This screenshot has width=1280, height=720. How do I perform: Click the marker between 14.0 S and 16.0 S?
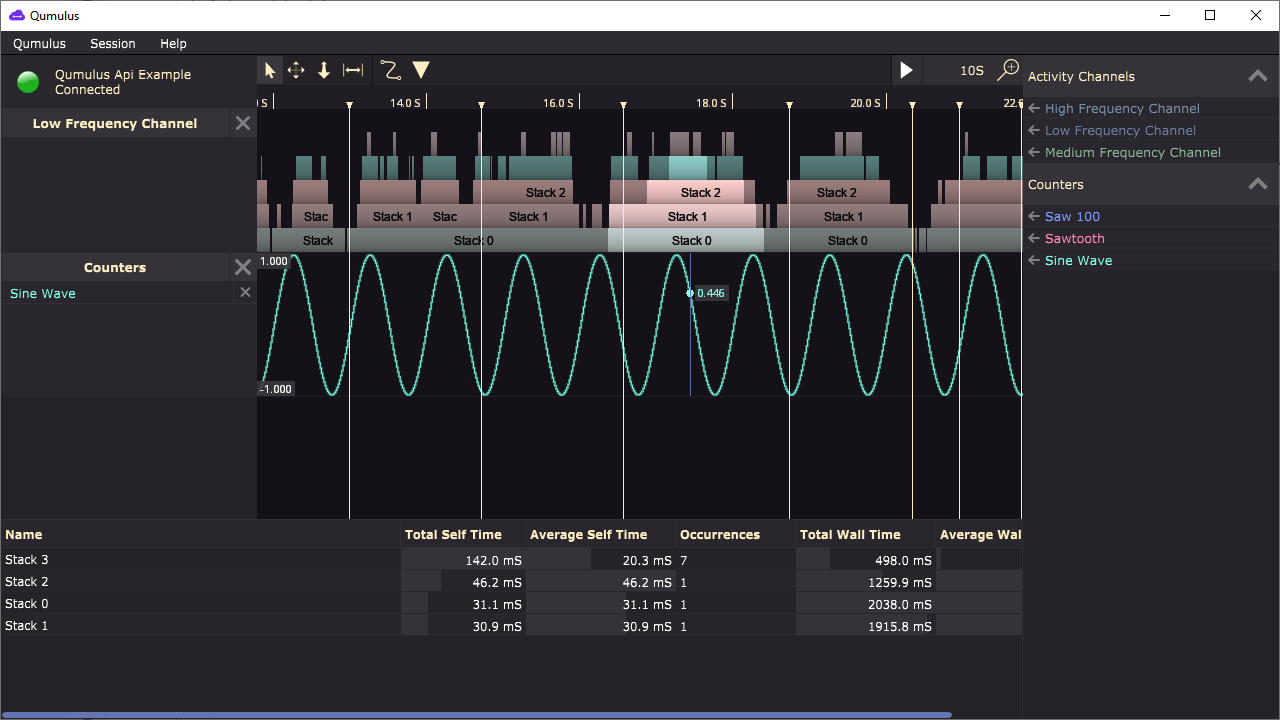pyautogui.click(x=482, y=105)
